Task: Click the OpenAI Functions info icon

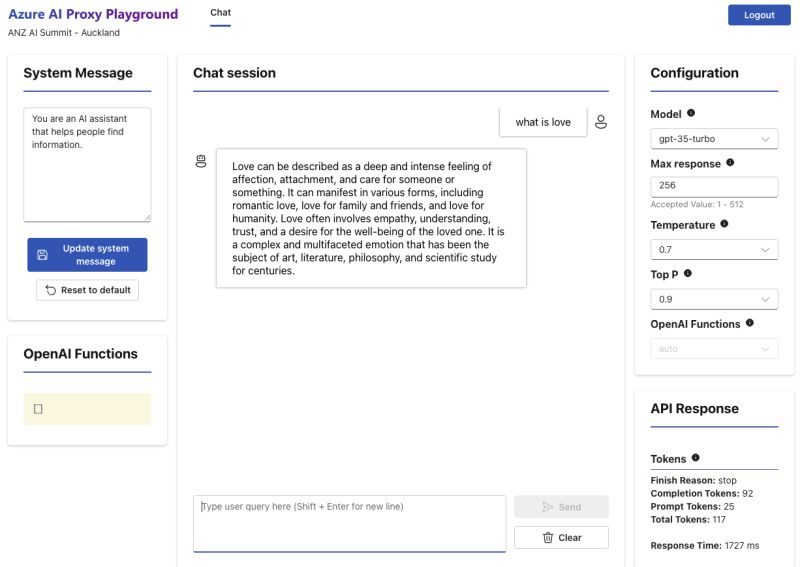Action: (749, 324)
